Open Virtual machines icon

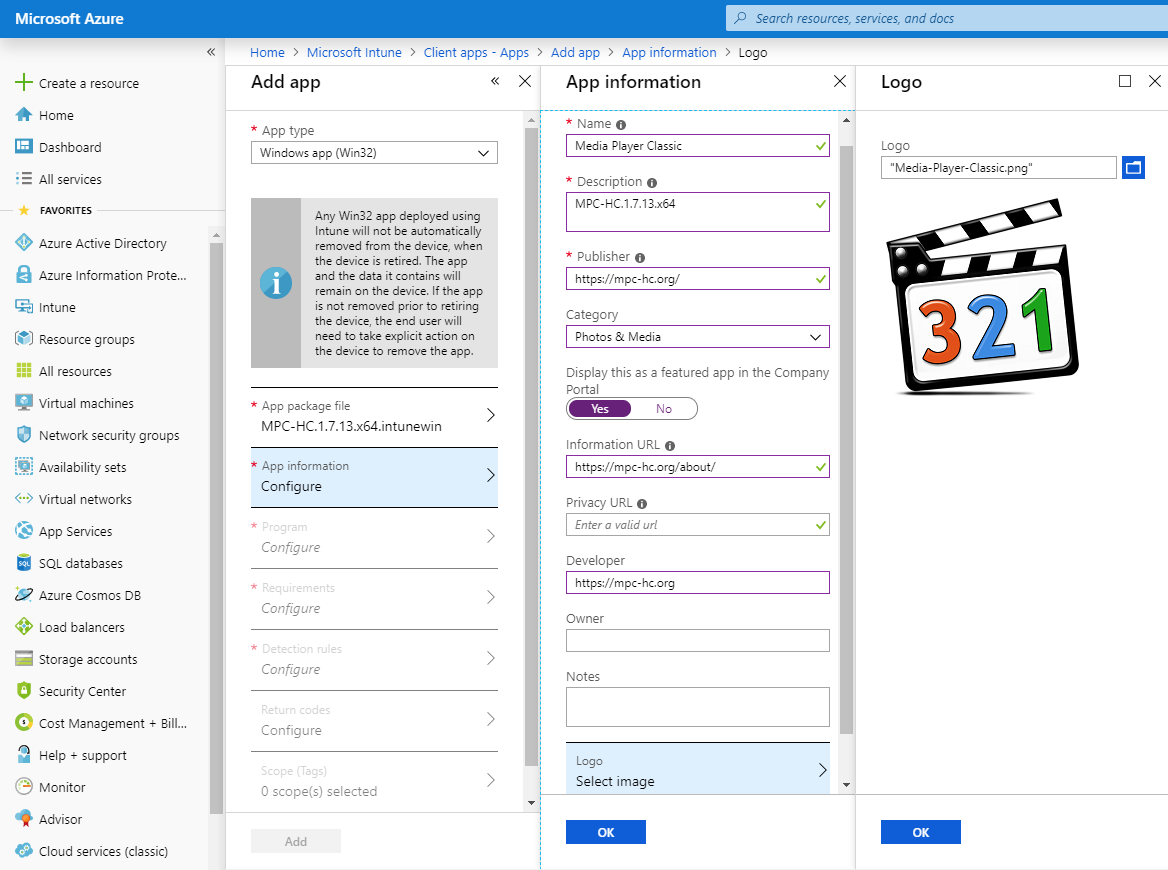click(24, 403)
